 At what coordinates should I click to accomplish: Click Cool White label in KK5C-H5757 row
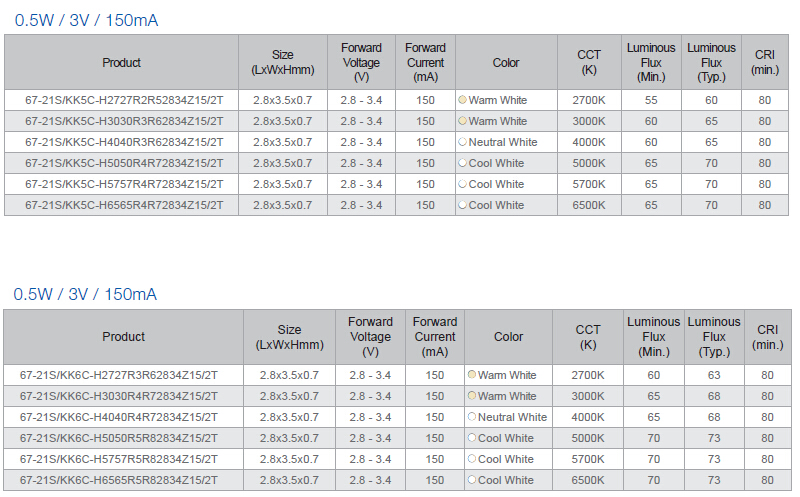(x=496, y=184)
